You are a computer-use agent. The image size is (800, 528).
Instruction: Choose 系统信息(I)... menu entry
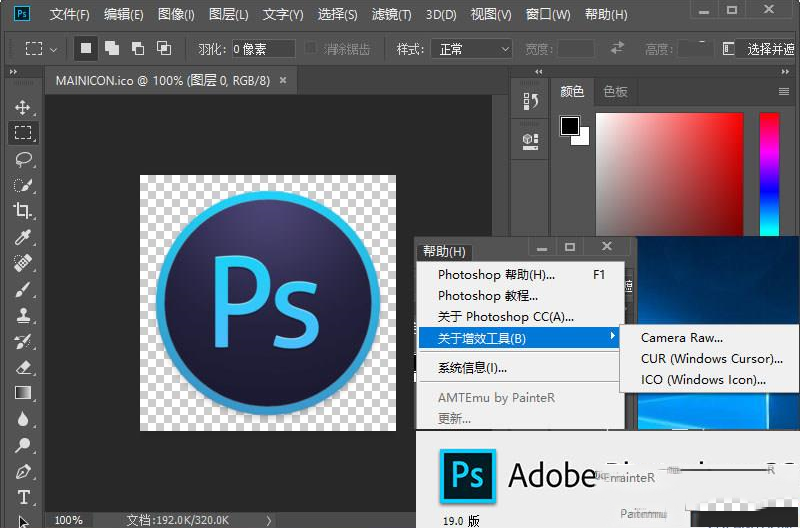tap(521, 368)
